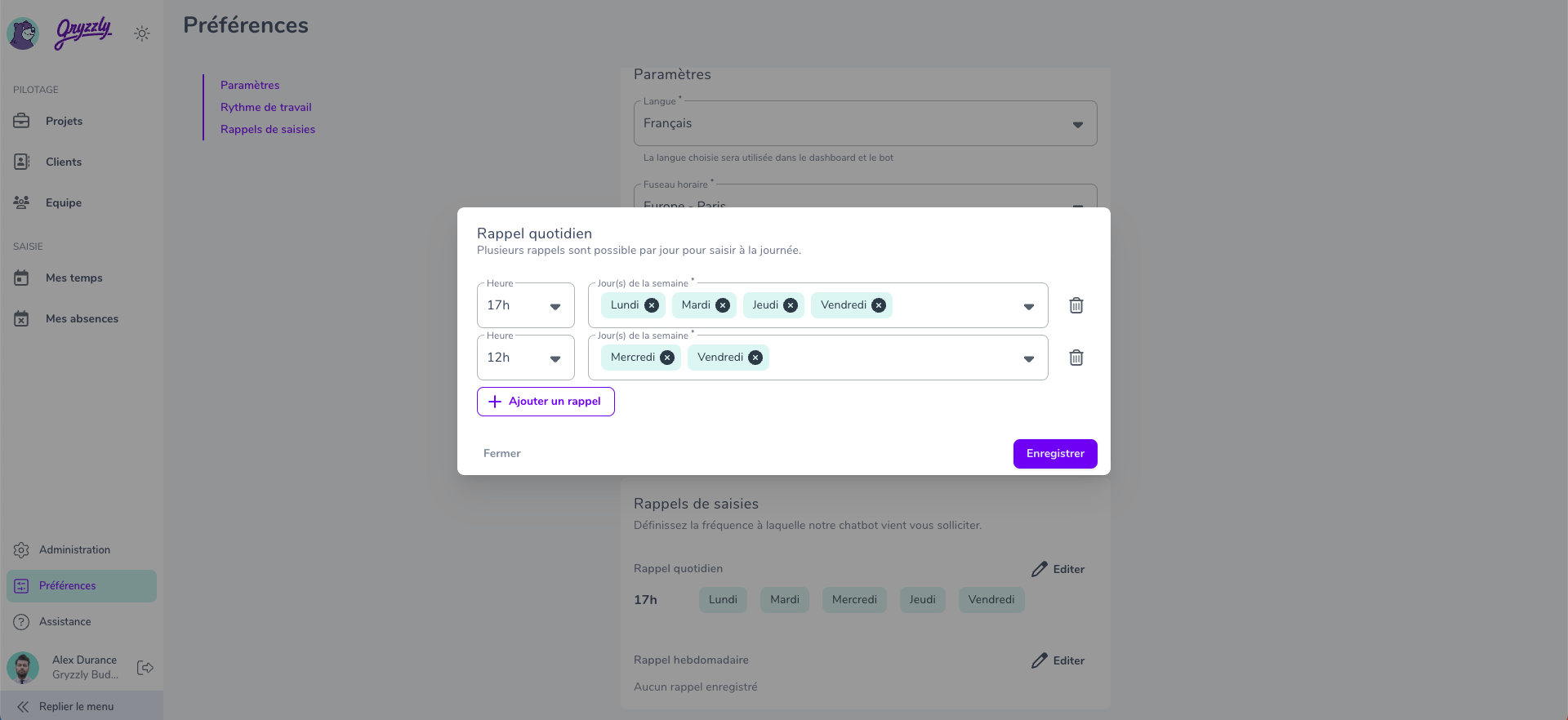Remove the Jeudi day chip
1568x720 pixels.
point(791,305)
